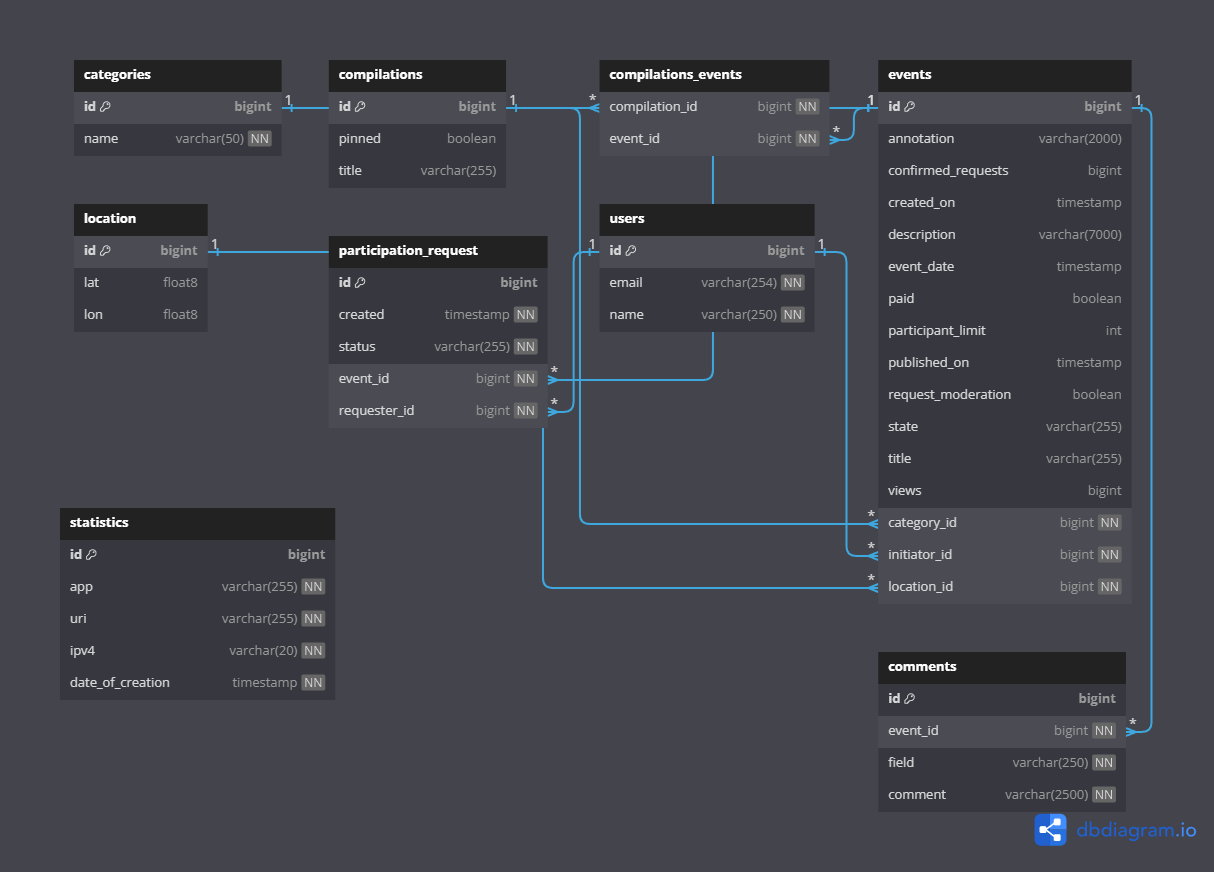
Task: Click the key icon in compilations id row
Action: pyautogui.click(x=360, y=106)
